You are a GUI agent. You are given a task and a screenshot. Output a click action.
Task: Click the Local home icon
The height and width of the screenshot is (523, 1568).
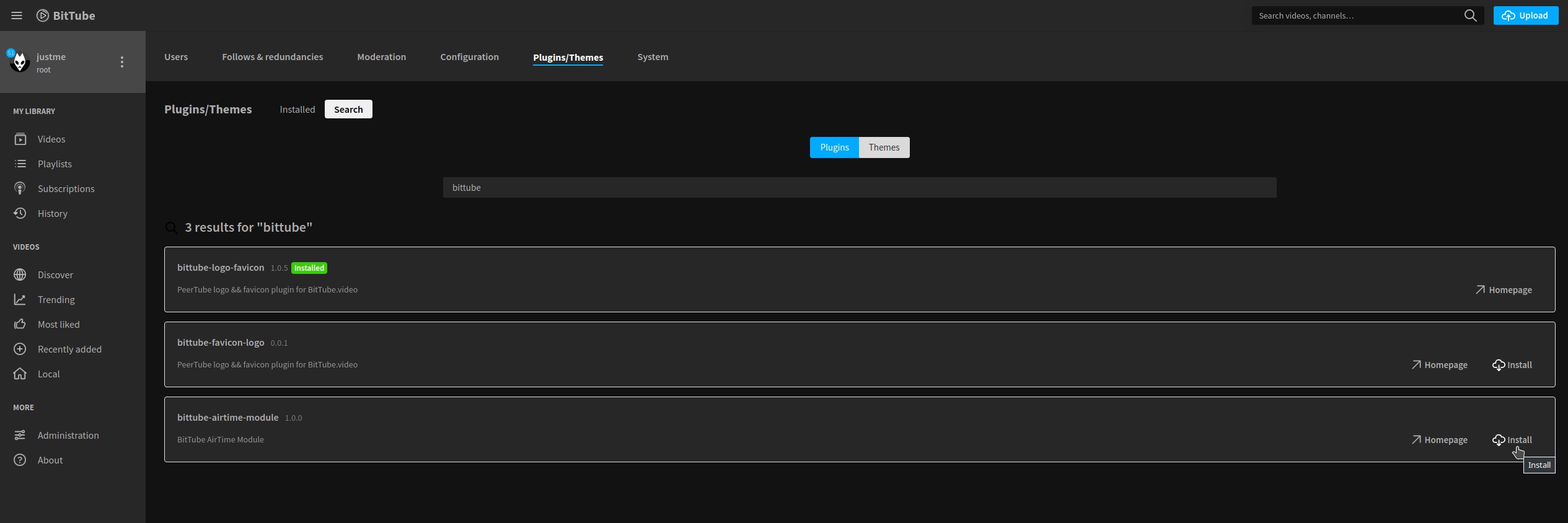tap(20, 374)
